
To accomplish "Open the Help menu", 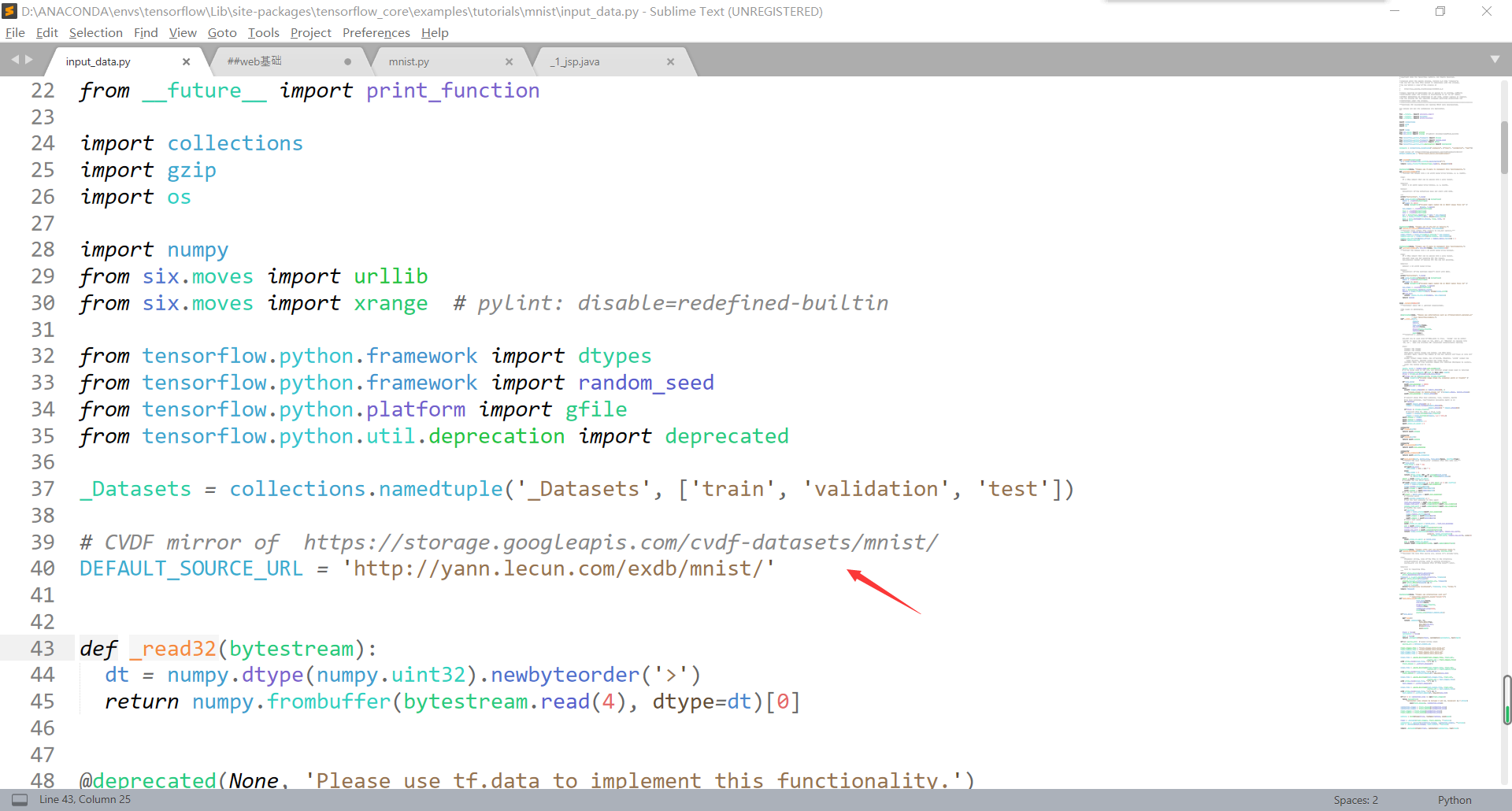I will point(435,32).
